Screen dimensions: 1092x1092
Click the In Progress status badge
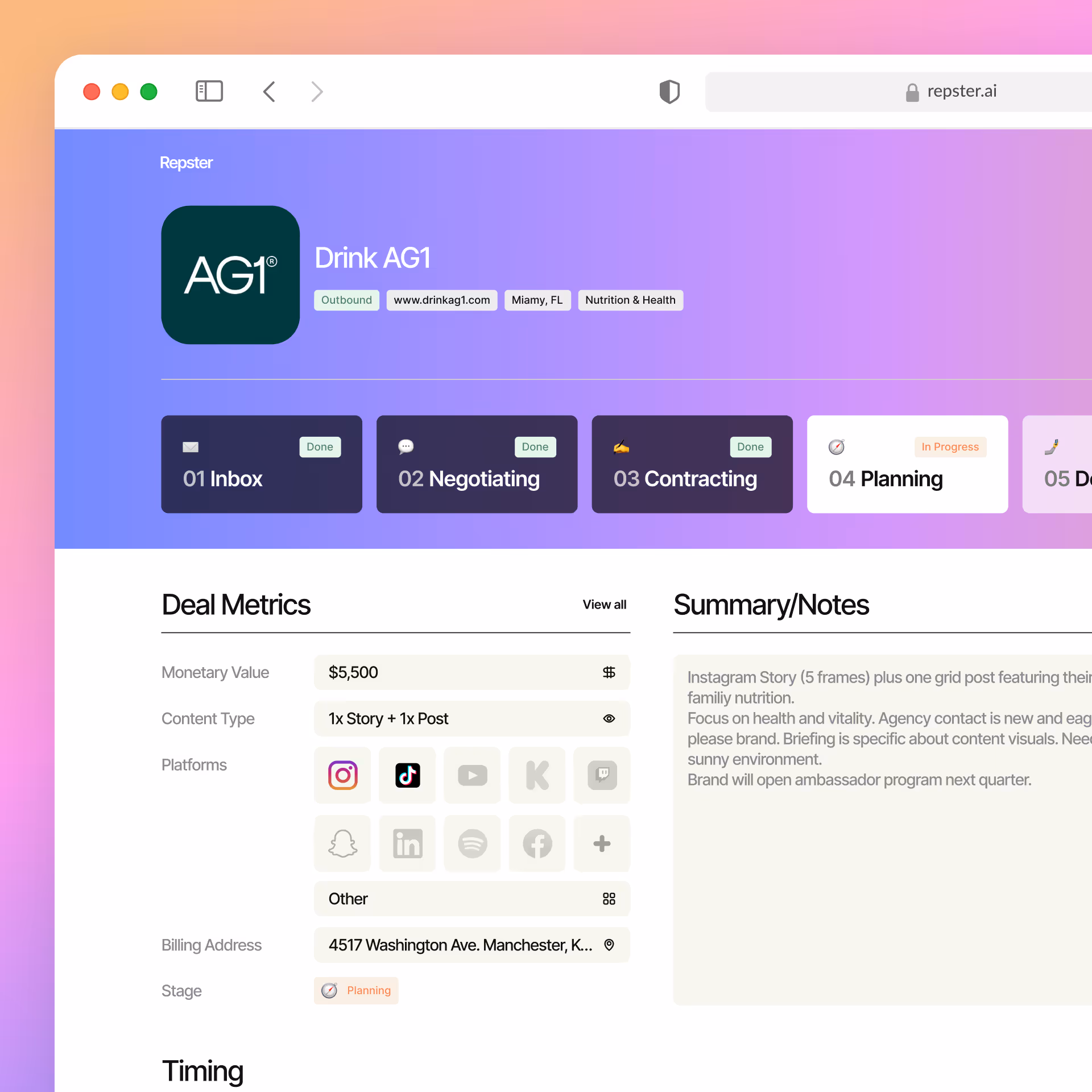click(950, 447)
